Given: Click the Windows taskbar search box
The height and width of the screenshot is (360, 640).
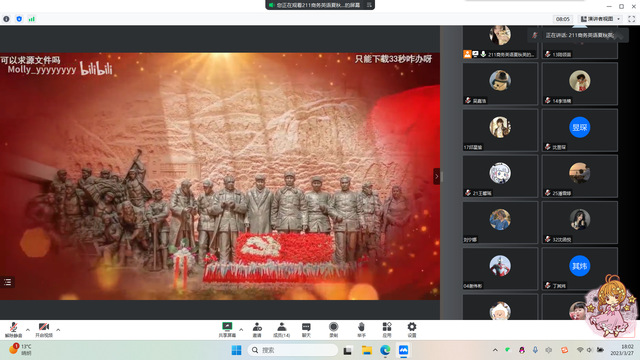Looking at the screenshot, I should coord(293,350).
